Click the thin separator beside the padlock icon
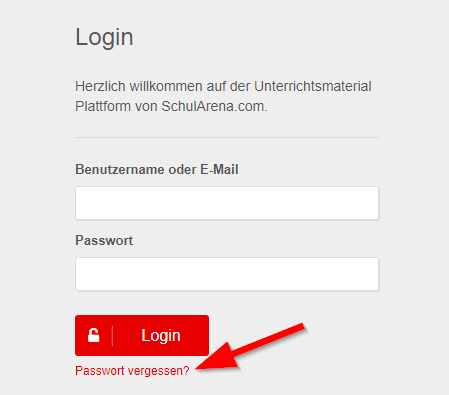 coord(112,336)
